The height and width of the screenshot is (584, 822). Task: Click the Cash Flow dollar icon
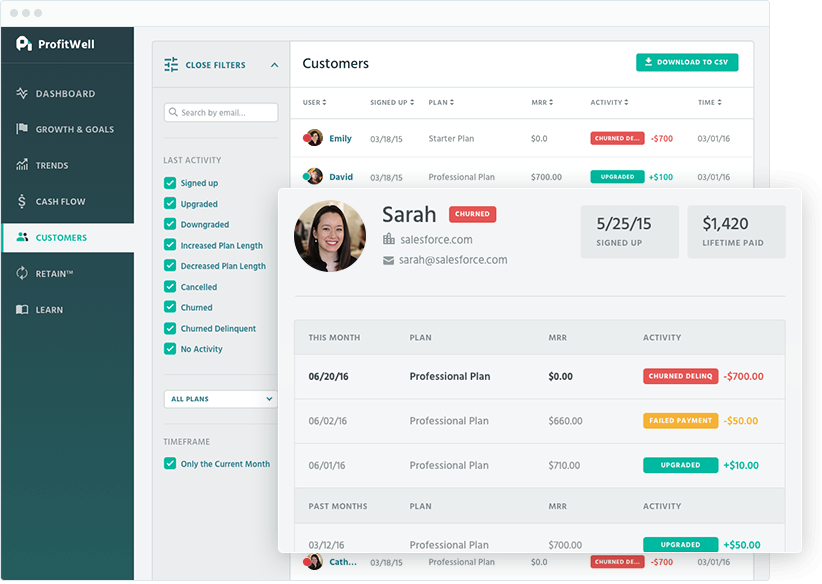click(22, 202)
